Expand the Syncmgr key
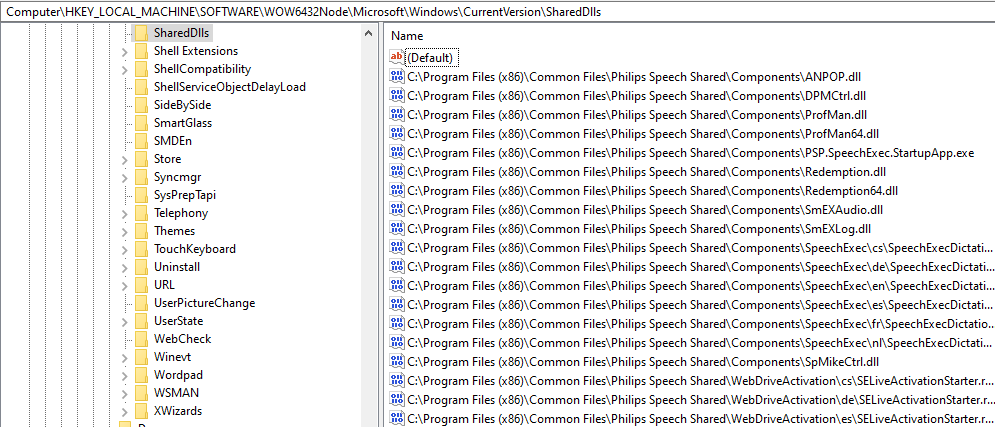 (124, 177)
